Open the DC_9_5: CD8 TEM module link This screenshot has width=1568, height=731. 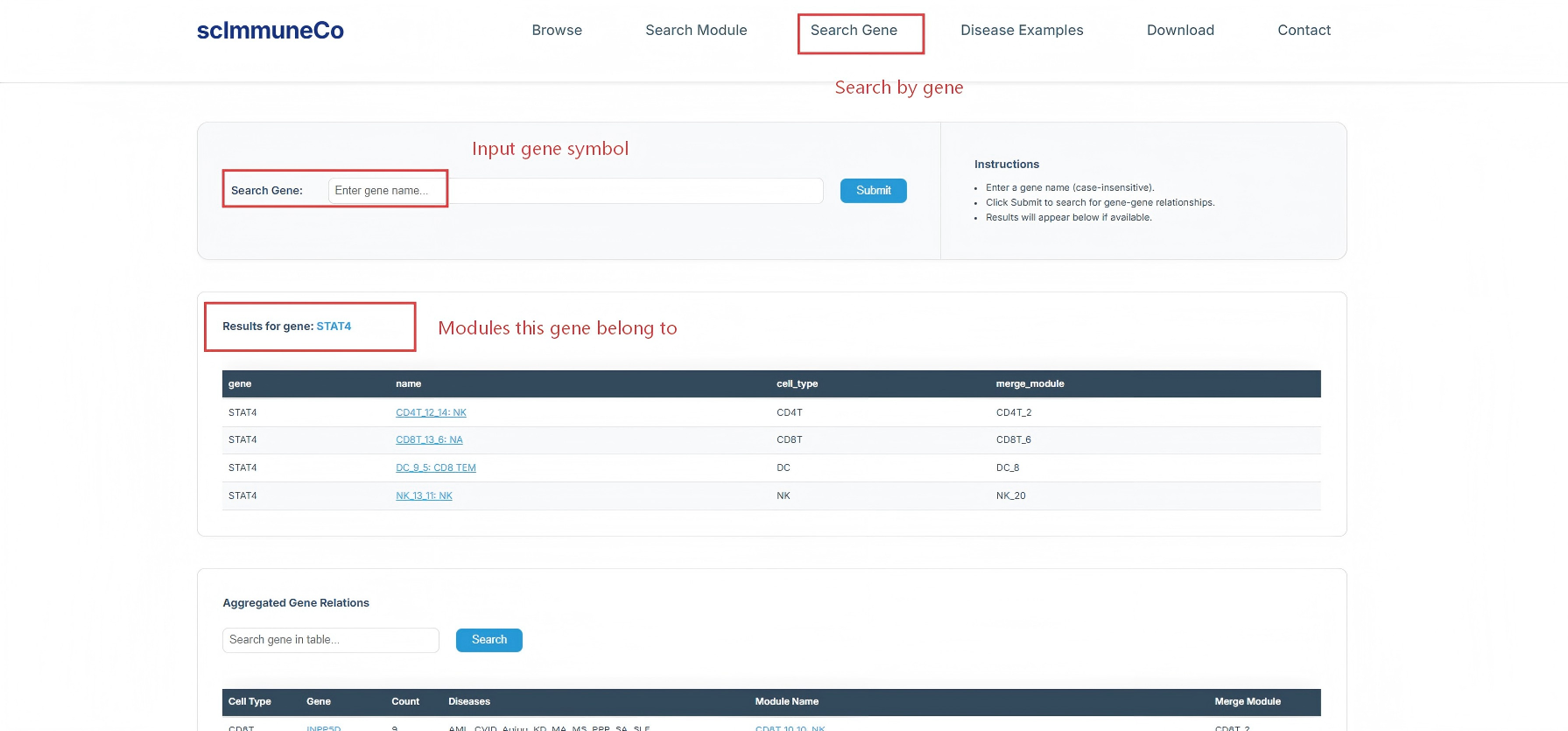436,468
